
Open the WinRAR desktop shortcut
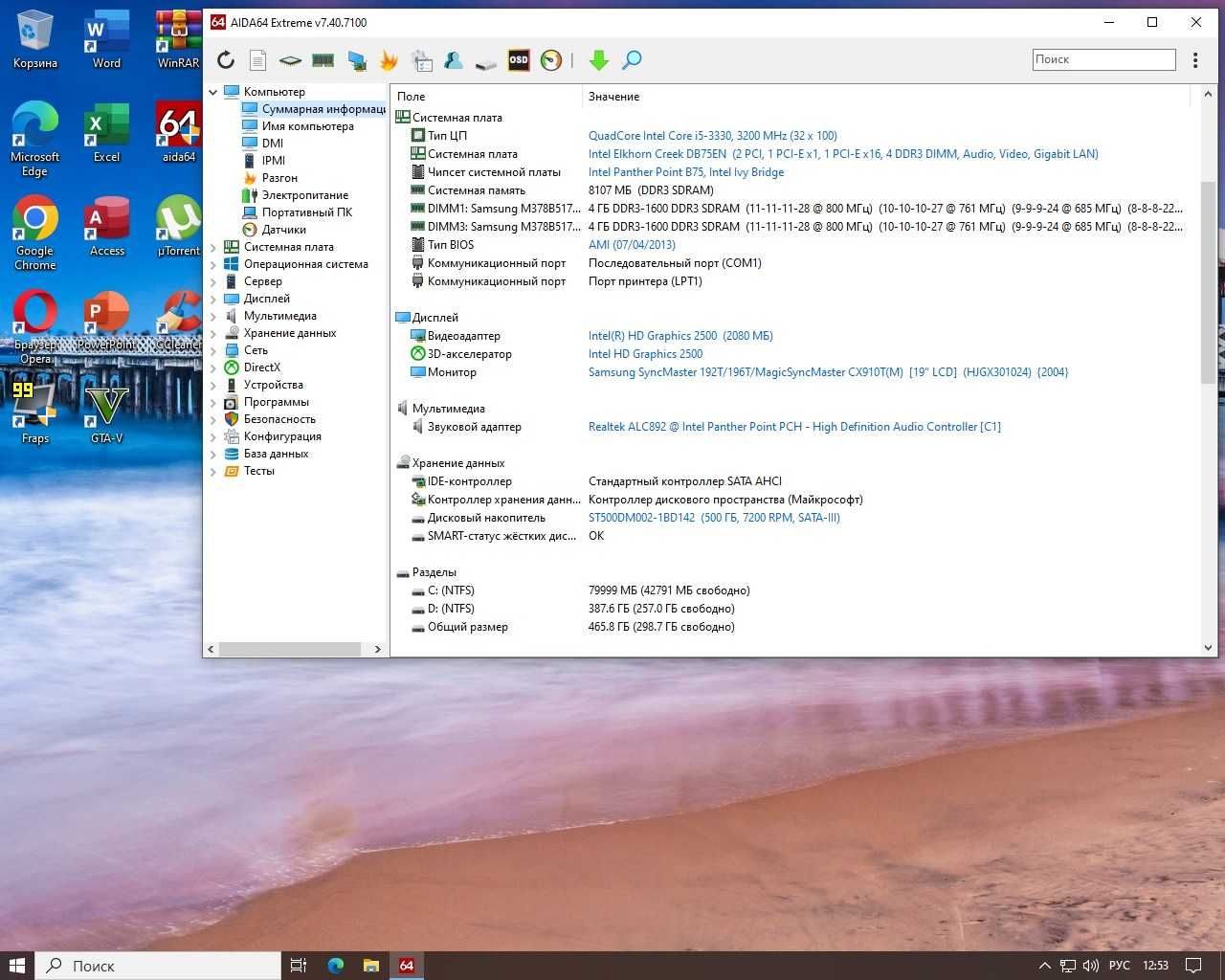[x=178, y=40]
